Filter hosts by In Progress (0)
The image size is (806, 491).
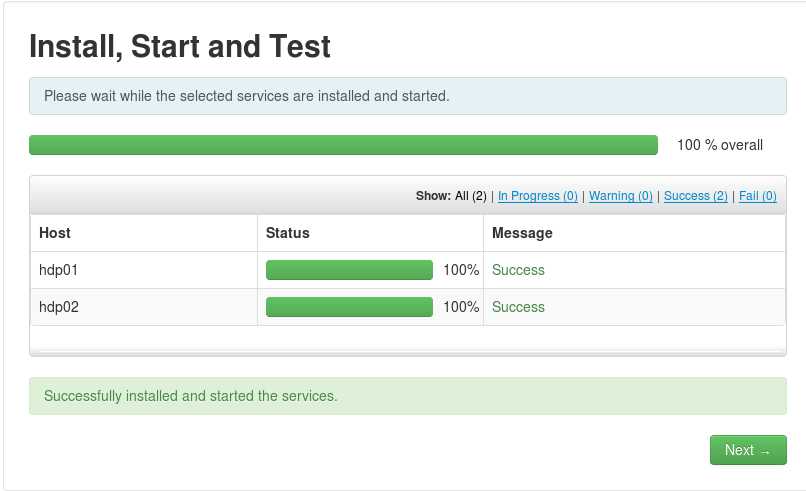pyautogui.click(x=537, y=196)
